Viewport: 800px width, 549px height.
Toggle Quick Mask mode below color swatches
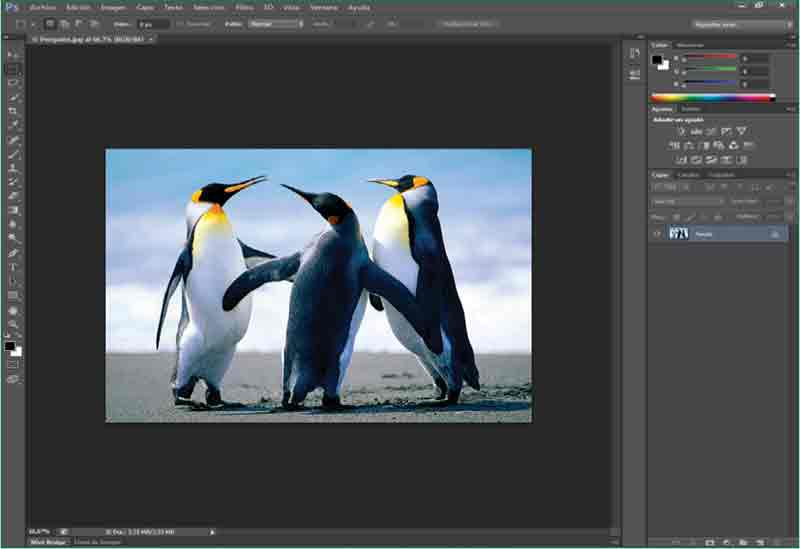pyautogui.click(x=13, y=364)
